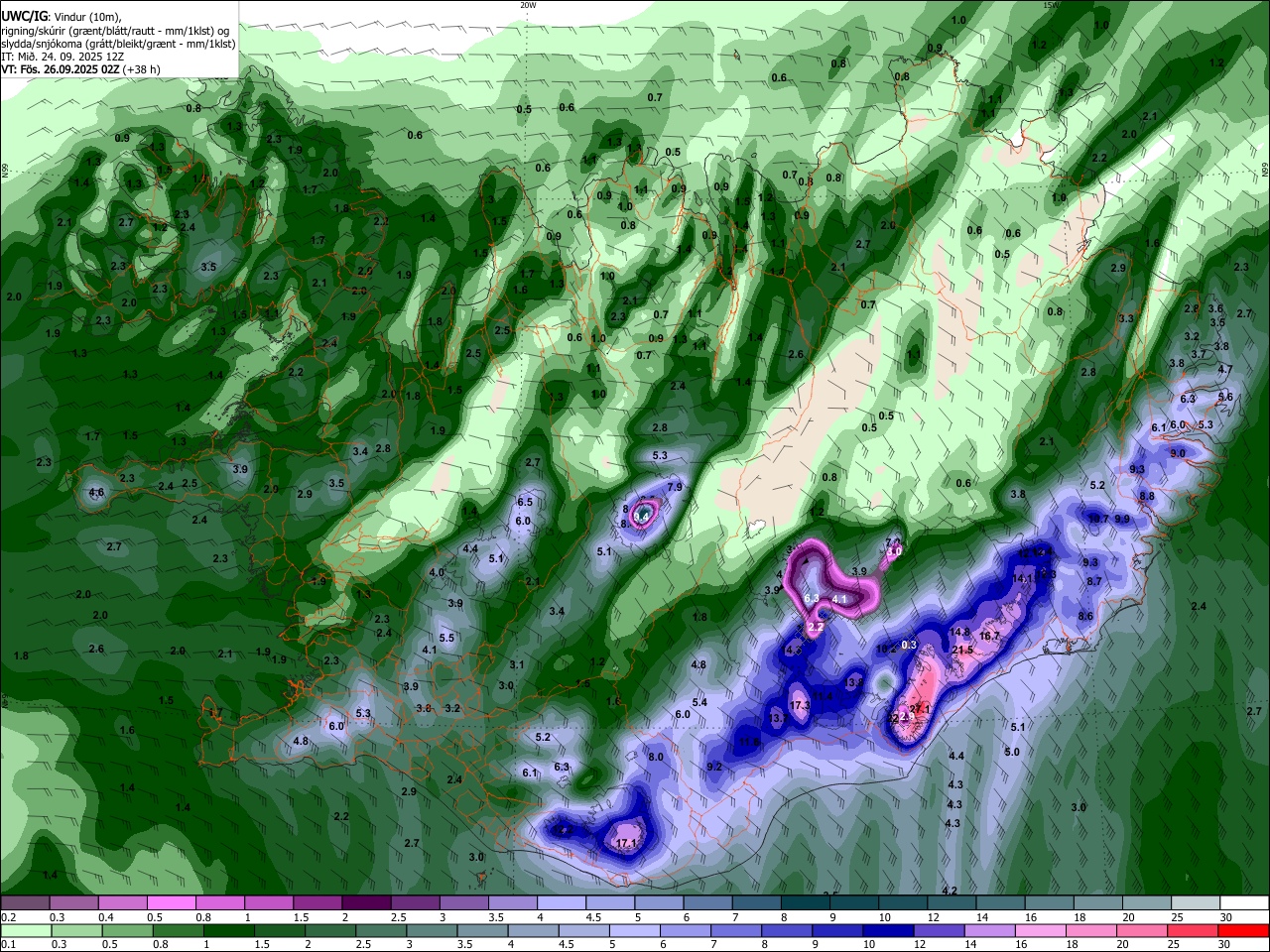
Task: Click the 'UWC/IG: Vindur (10m)' title text
Action: [x=61, y=16]
